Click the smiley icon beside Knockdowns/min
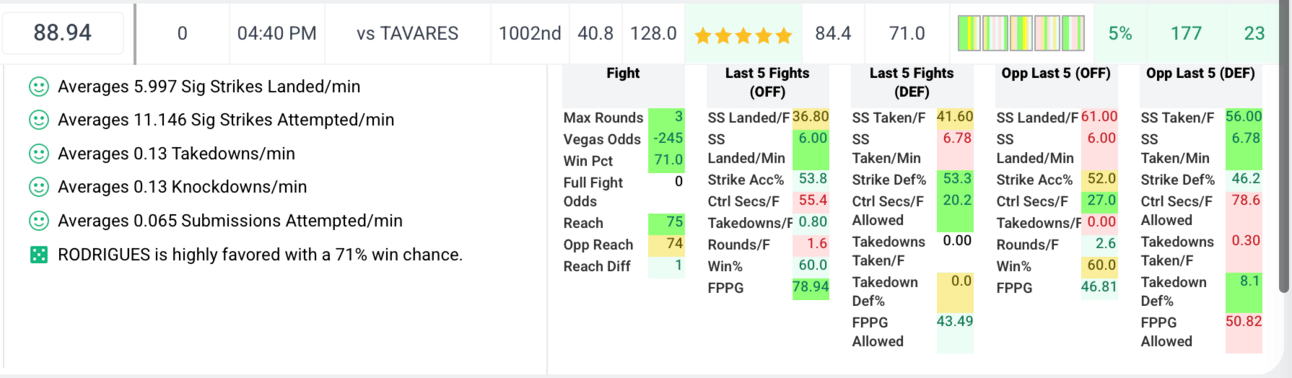The height and width of the screenshot is (378, 1292). [38, 187]
